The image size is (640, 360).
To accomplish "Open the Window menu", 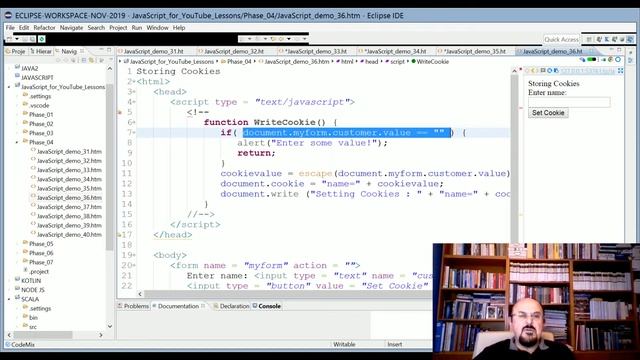I will (x=157, y=28).
